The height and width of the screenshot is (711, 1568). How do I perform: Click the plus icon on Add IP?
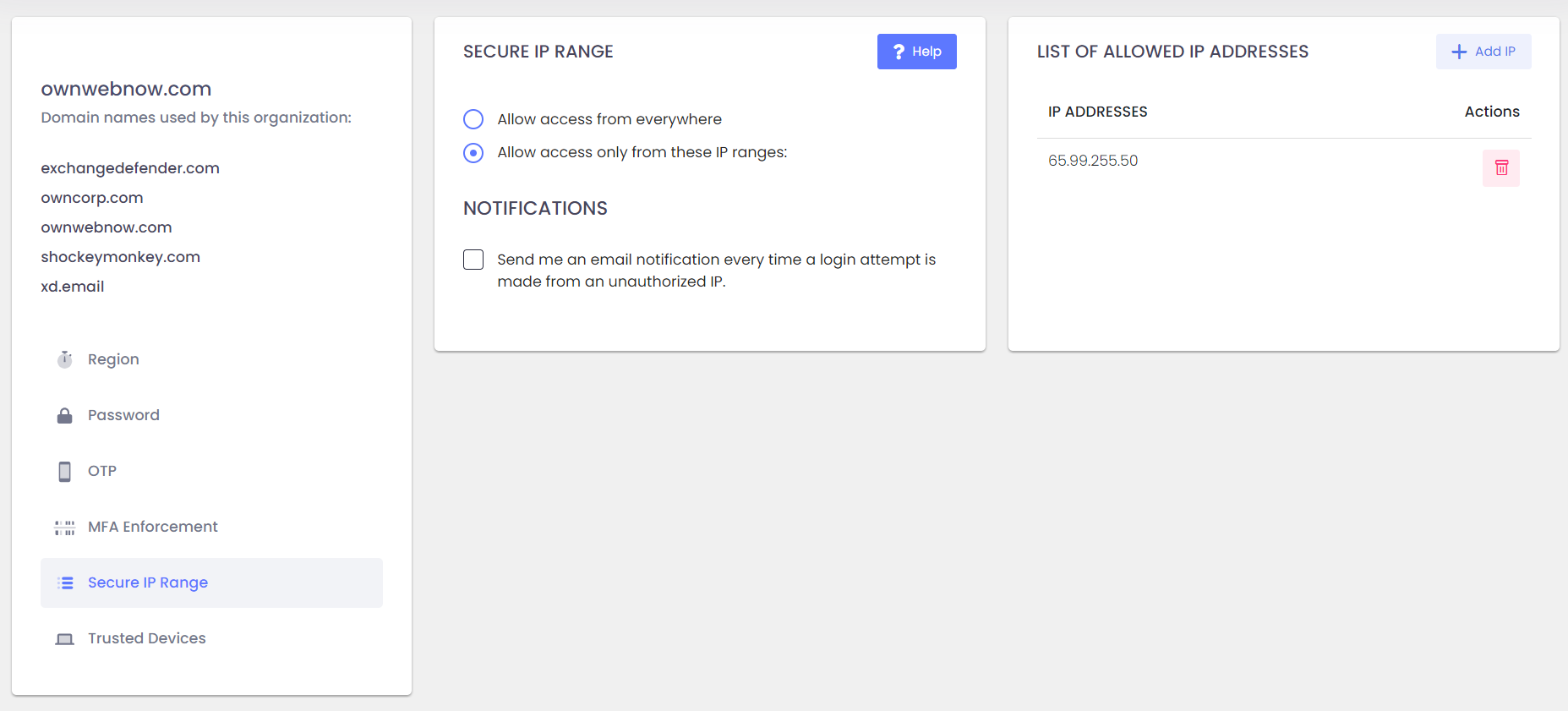[x=1458, y=51]
